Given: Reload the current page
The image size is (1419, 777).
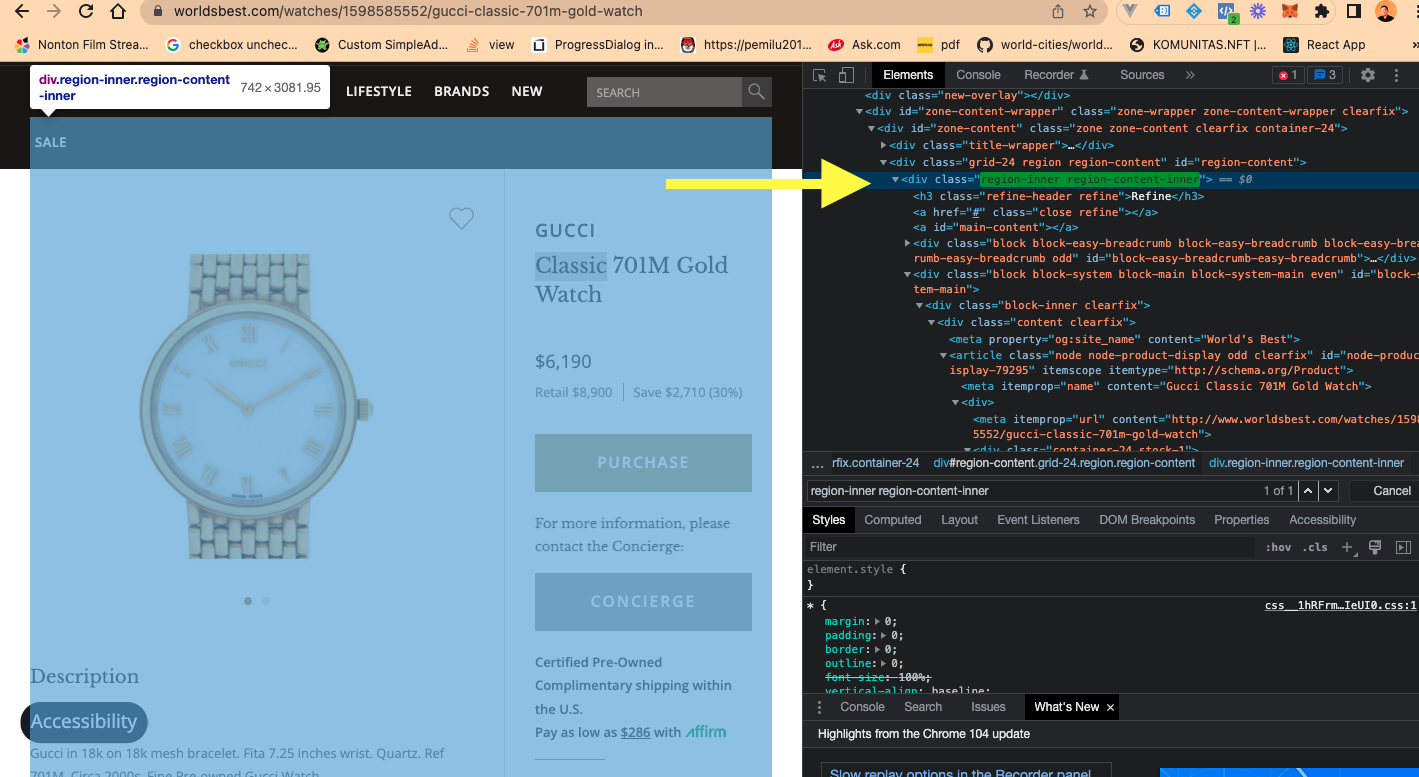Looking at the screenshot, I should tap(86, 12).
